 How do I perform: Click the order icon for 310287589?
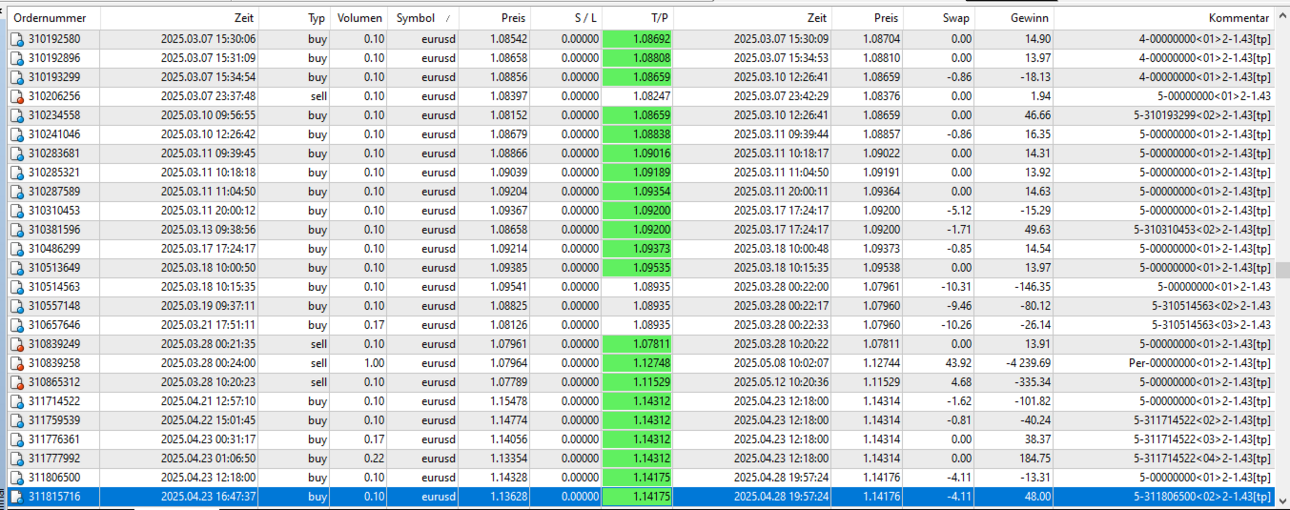pos(17,191)
